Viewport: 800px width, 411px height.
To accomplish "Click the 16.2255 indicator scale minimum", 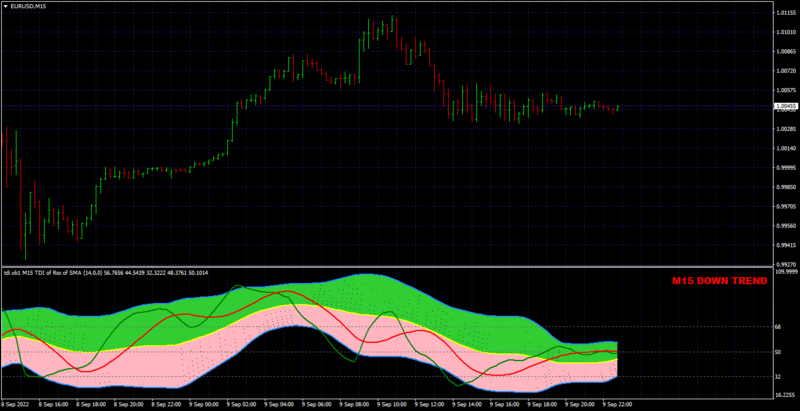I will [x=786, y=395].
